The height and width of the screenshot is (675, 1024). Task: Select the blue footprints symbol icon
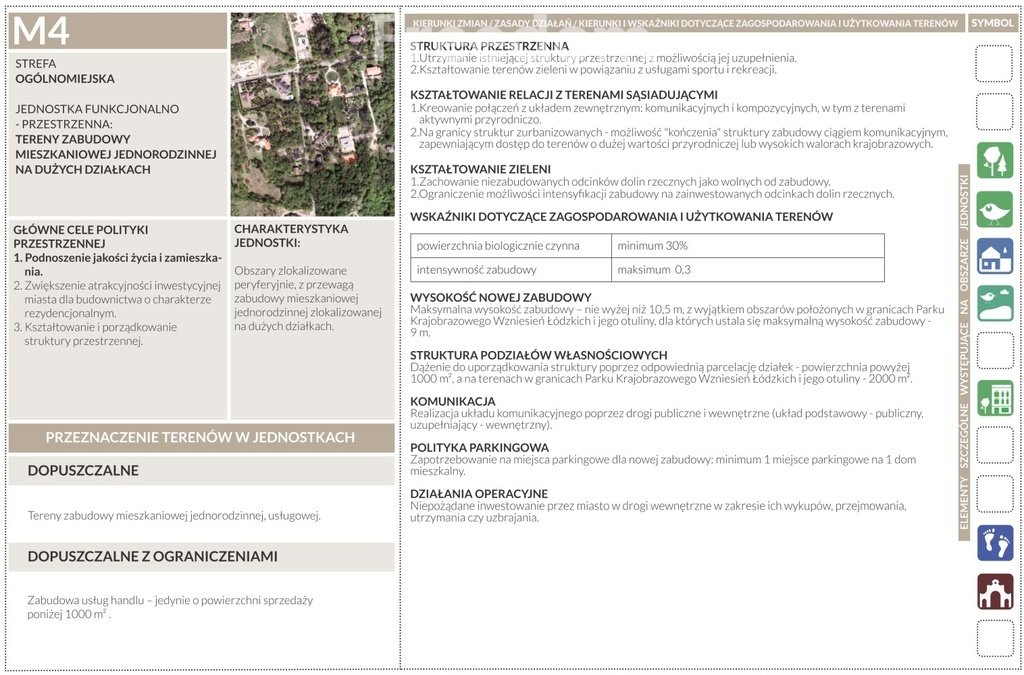click(x=995, y=543)
